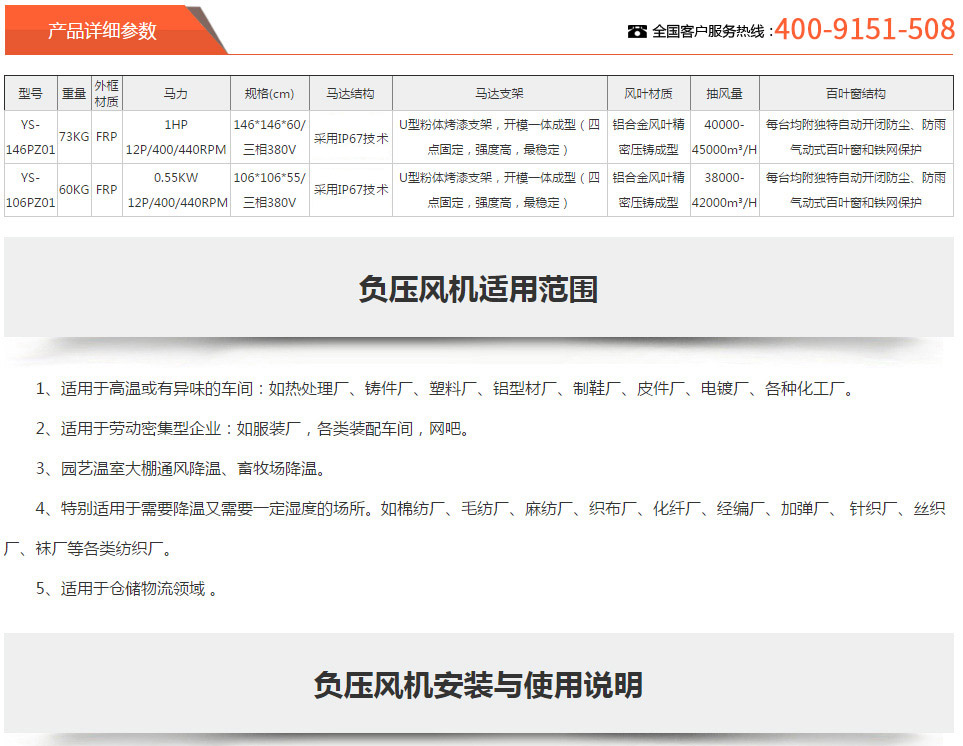963x746 pixels.
Task: Click the 0.55KW 12P/400/440RPM power cell
Action: point(176,190)
